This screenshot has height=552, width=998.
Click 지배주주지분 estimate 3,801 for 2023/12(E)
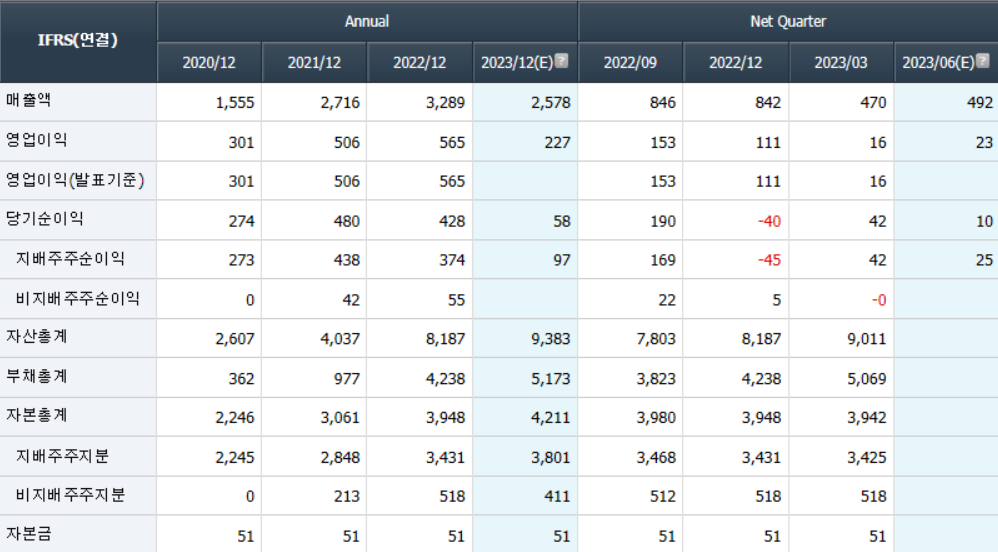tap(551, 458)
